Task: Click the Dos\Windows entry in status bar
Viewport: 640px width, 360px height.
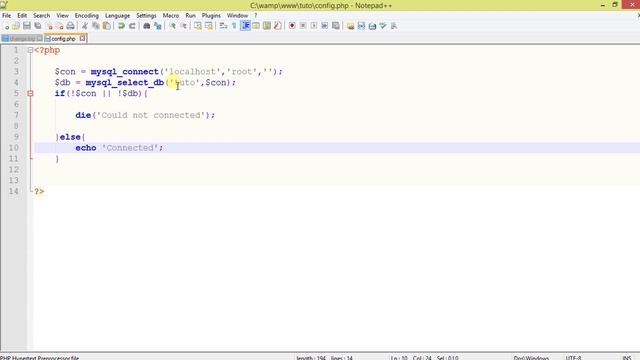Action: pyautogui.click(x=531, y=358)
